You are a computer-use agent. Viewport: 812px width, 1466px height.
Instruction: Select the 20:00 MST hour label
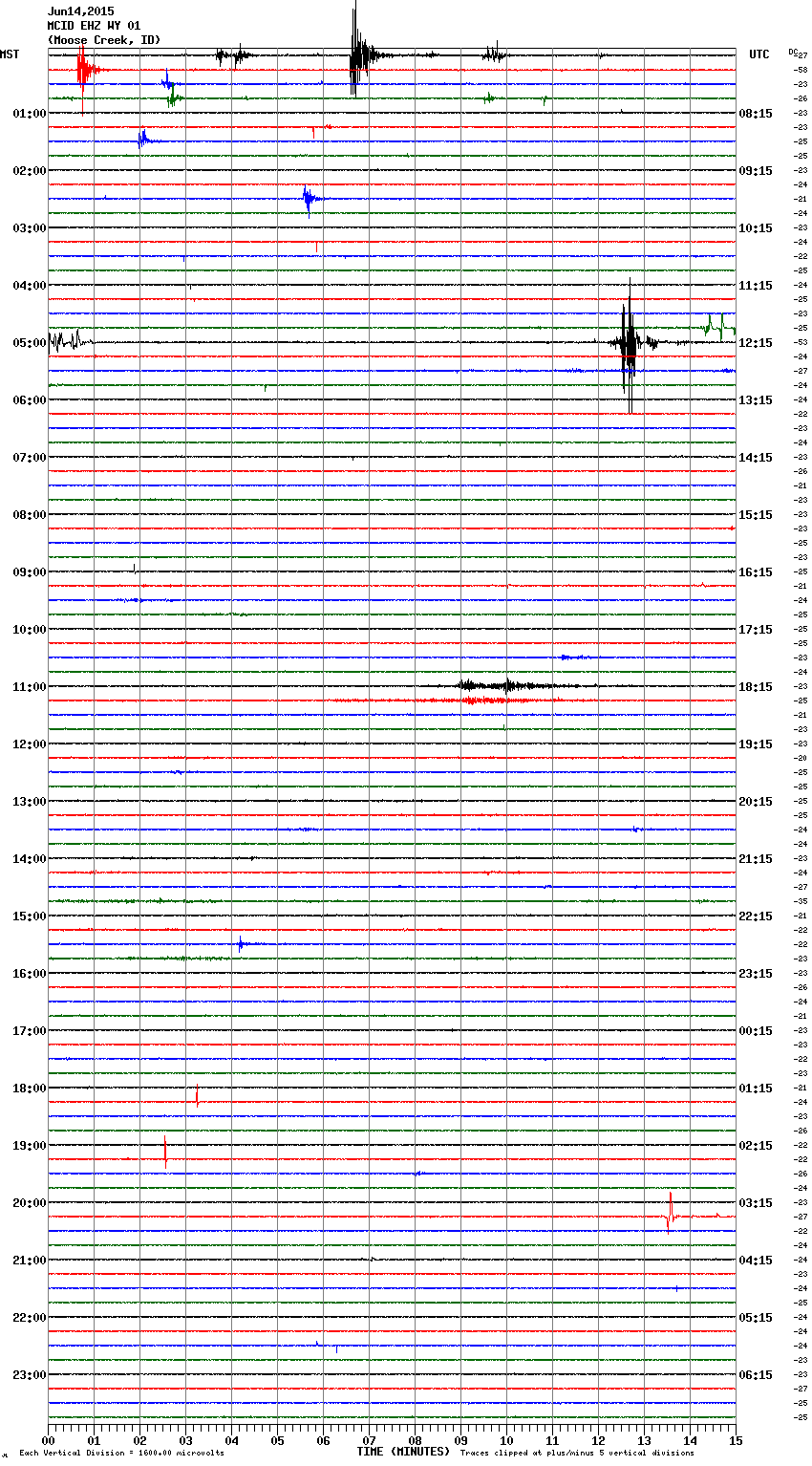tap(30, 1203)
